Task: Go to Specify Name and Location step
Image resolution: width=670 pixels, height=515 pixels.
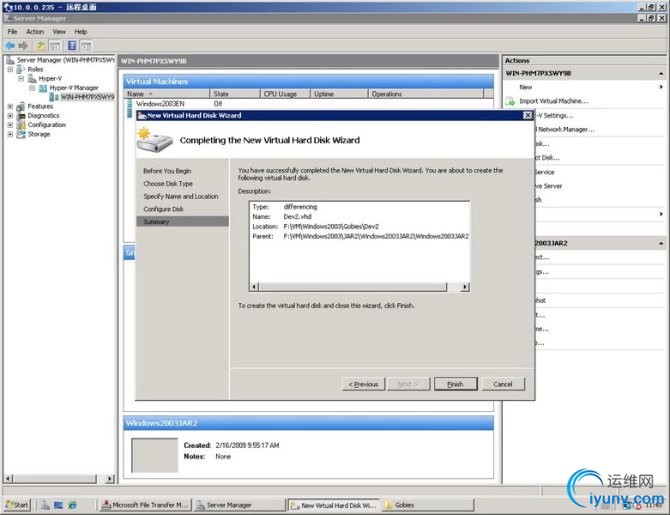Action: [x=181, y=197]
